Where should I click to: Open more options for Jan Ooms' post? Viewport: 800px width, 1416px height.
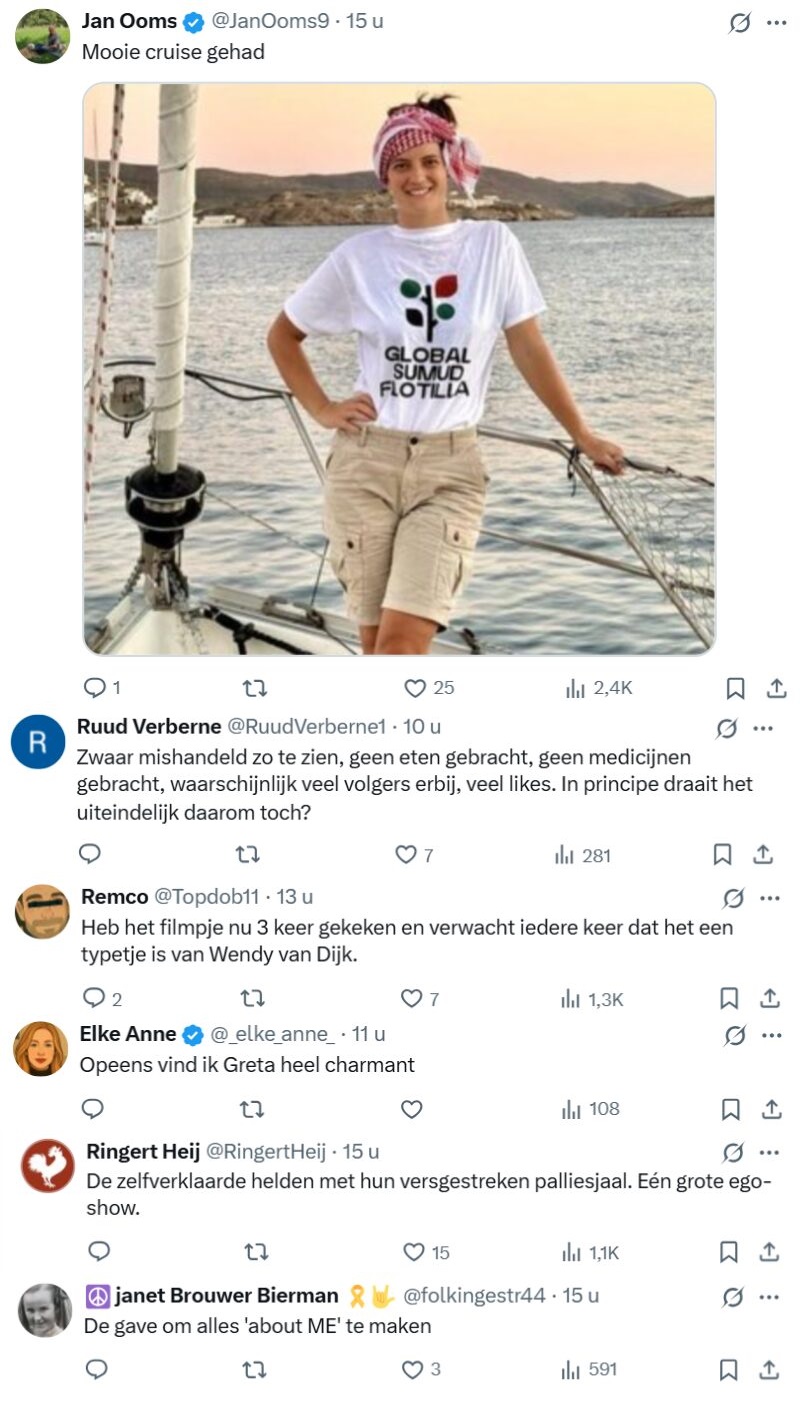click(x=776, y=23)
